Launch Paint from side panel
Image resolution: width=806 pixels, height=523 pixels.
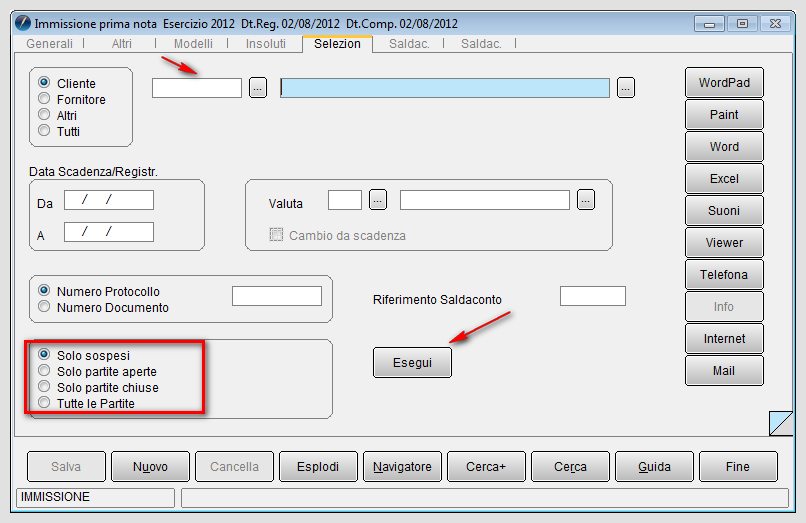click(x=724, y=115)
